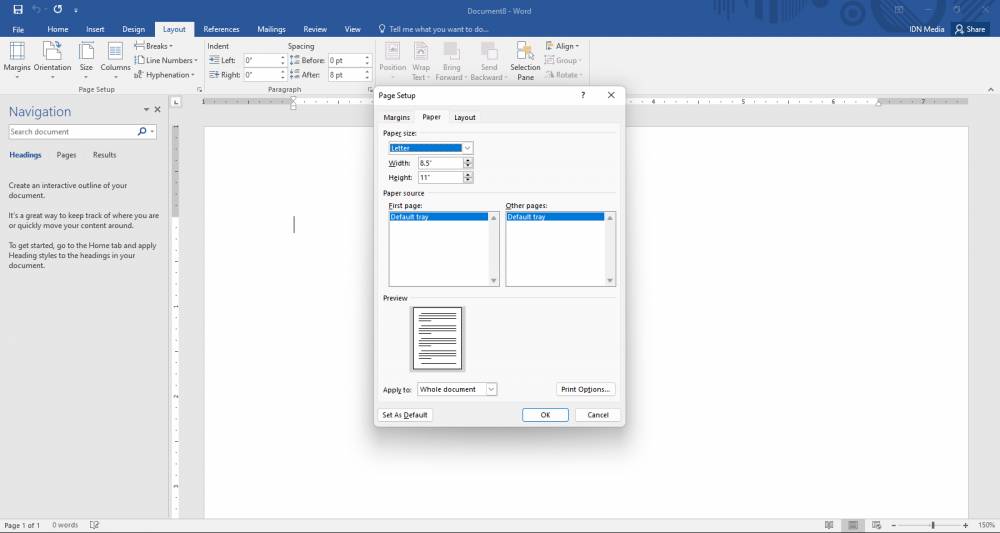The image size is (1000, 533).
Task: Click the Spacing After stepper
Action: [367, 75]
